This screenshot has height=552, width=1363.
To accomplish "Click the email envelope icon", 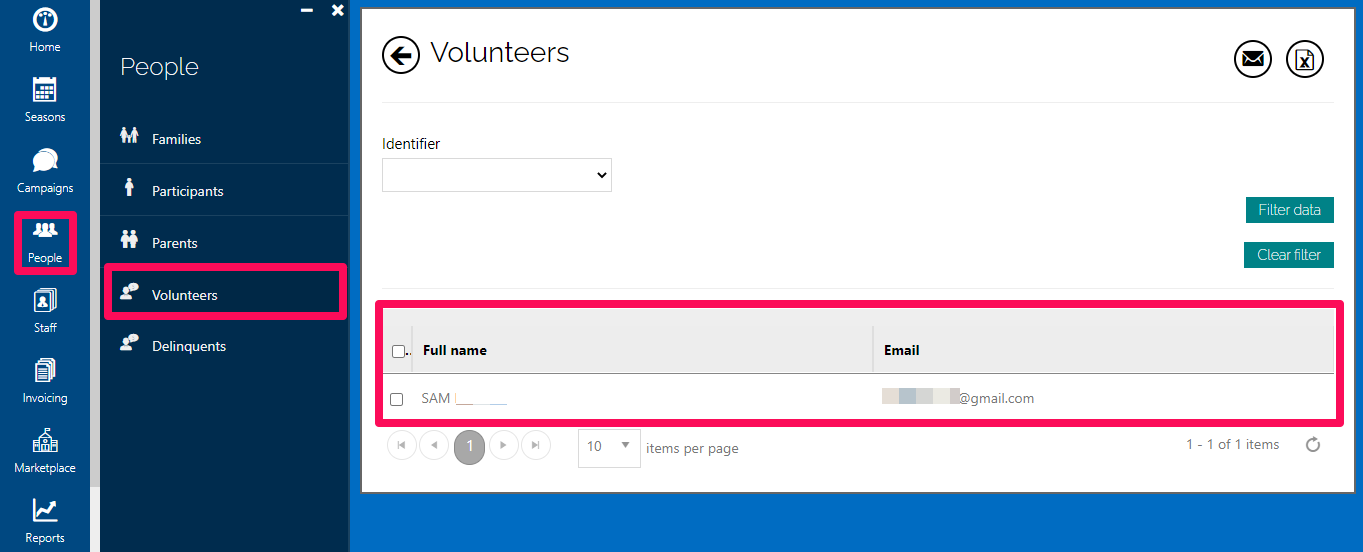I will pos(1252,59).
